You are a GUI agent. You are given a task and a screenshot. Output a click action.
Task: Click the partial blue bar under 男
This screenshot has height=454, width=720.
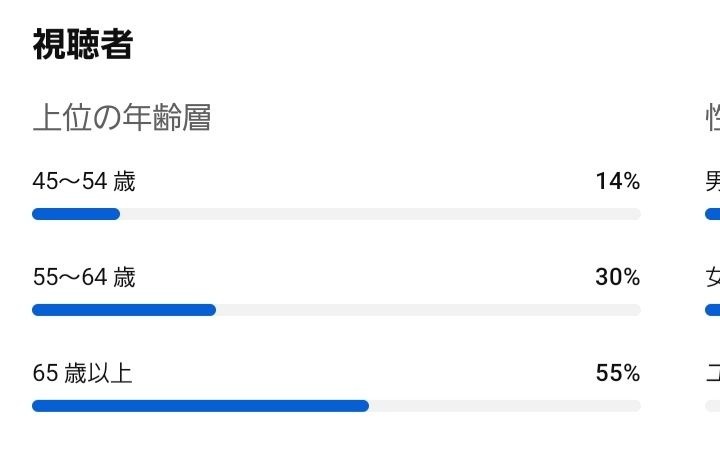point(712,214)
